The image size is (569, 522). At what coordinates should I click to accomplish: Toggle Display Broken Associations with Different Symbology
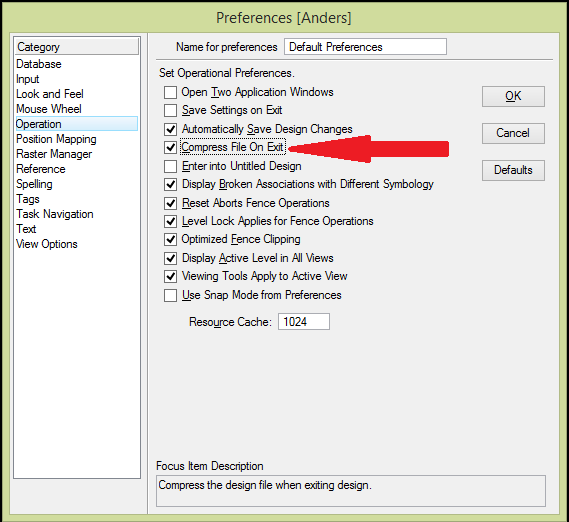[x=170, y=184]
